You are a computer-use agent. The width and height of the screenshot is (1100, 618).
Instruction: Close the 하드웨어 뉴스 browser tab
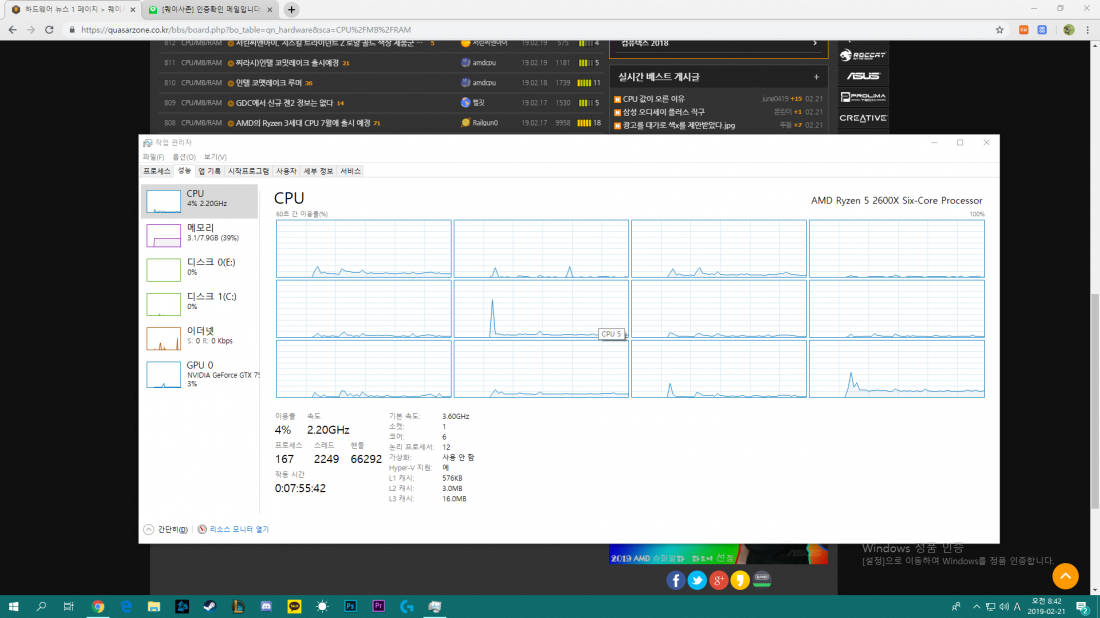tap(133, 10)
